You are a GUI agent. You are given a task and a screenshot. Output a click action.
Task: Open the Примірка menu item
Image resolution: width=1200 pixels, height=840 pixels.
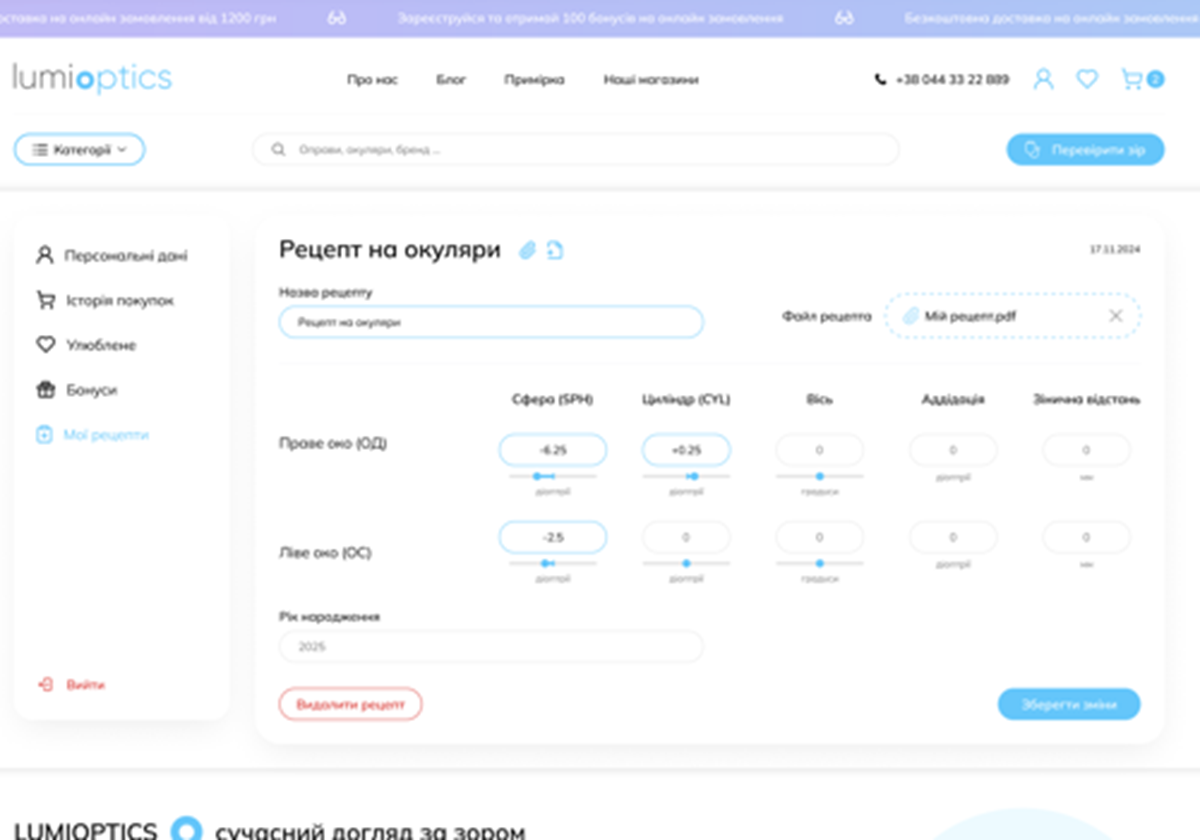[534, 80]
